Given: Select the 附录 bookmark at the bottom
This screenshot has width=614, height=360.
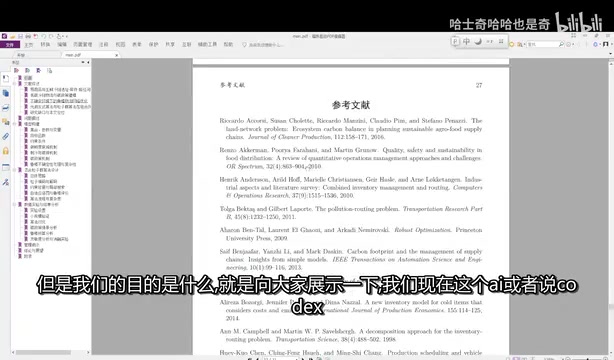Looking at the screenshot, I should coord(27,256).
